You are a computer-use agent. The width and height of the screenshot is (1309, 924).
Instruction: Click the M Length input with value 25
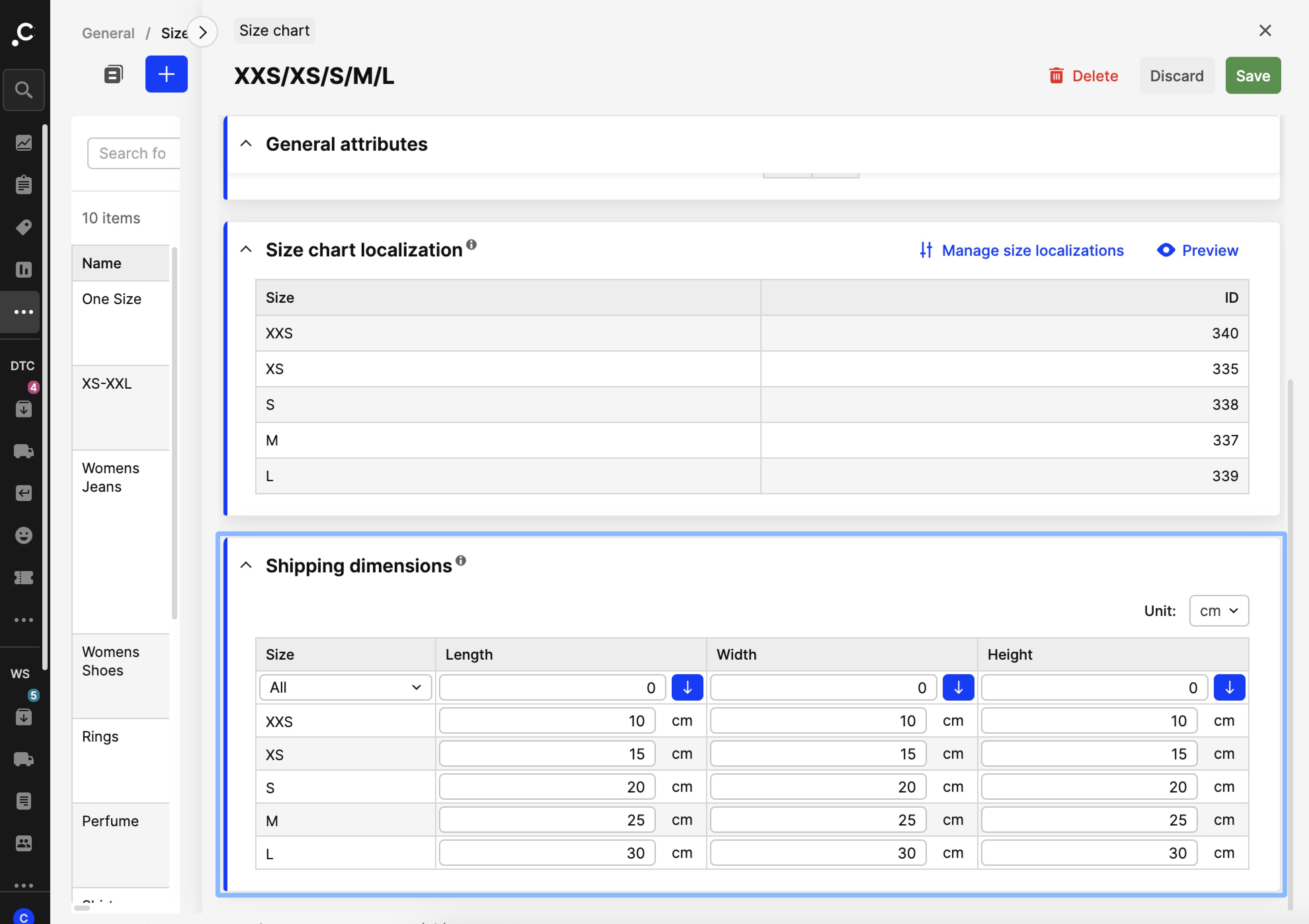(547, 820)
